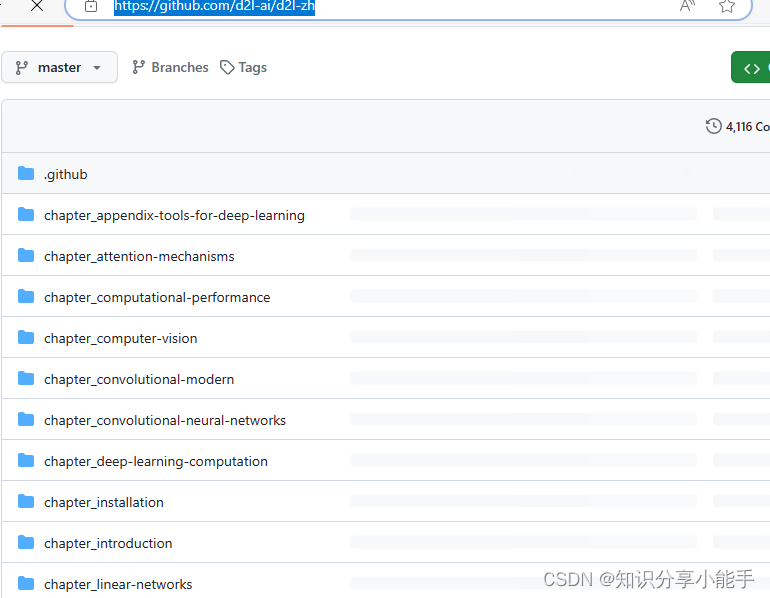
Task: Click folder icon of chapter_convolutional-modern
Action: point(26,378)
